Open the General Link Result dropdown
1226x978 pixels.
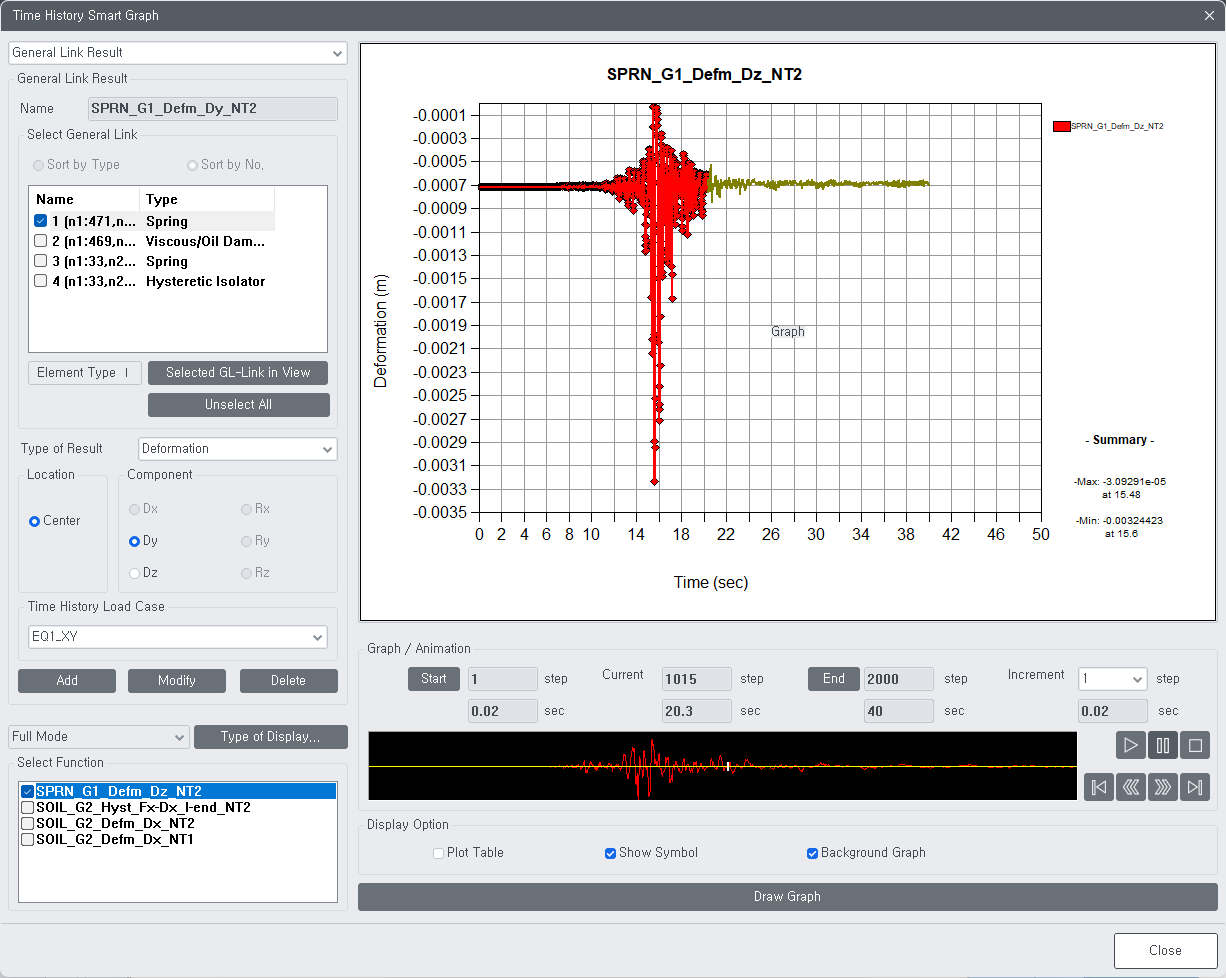[177, 52]
